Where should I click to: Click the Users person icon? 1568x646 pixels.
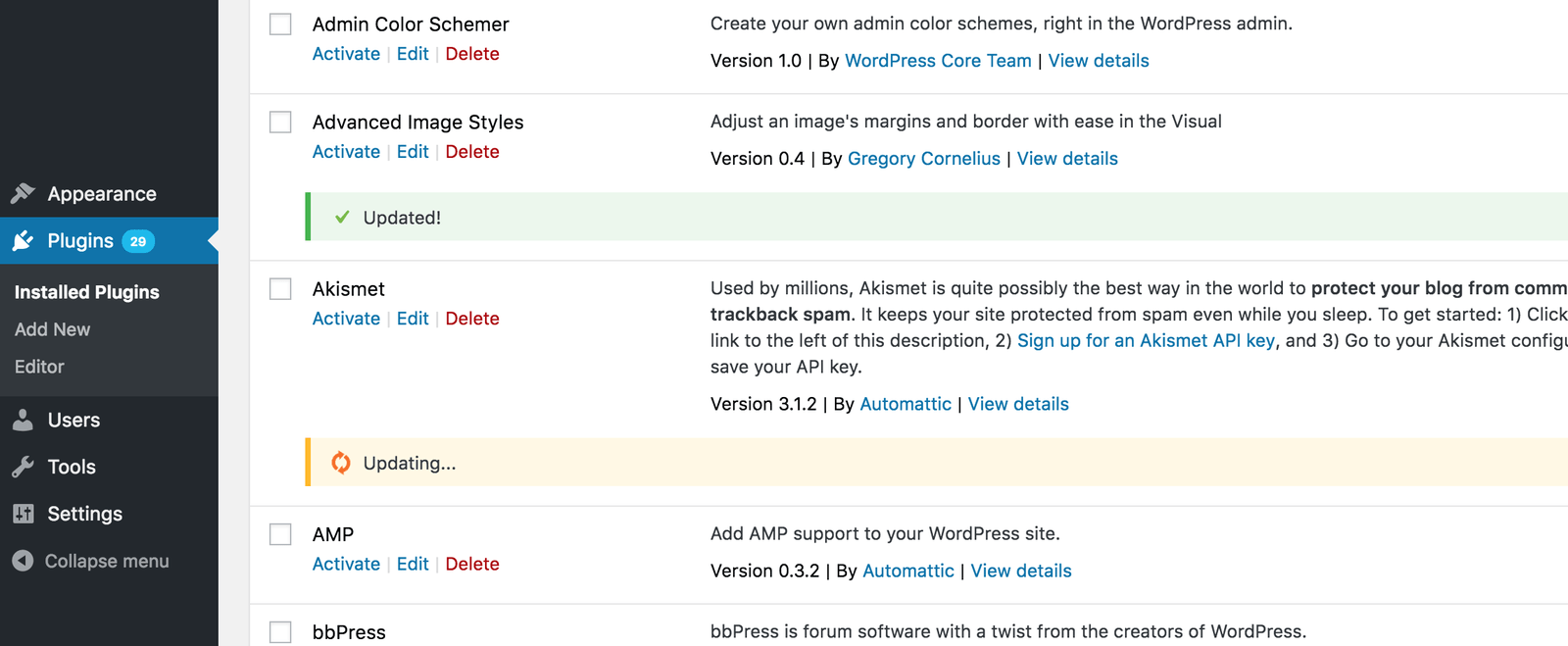click(x=24, y=420)
